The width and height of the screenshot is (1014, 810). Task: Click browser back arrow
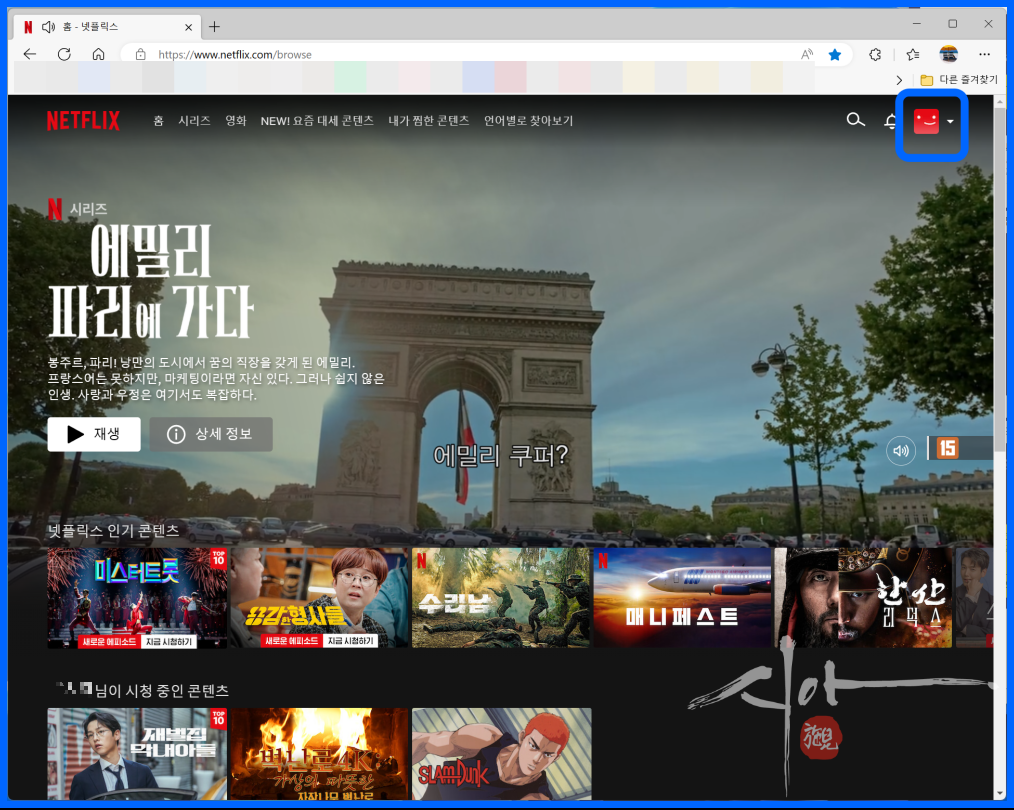30,54
